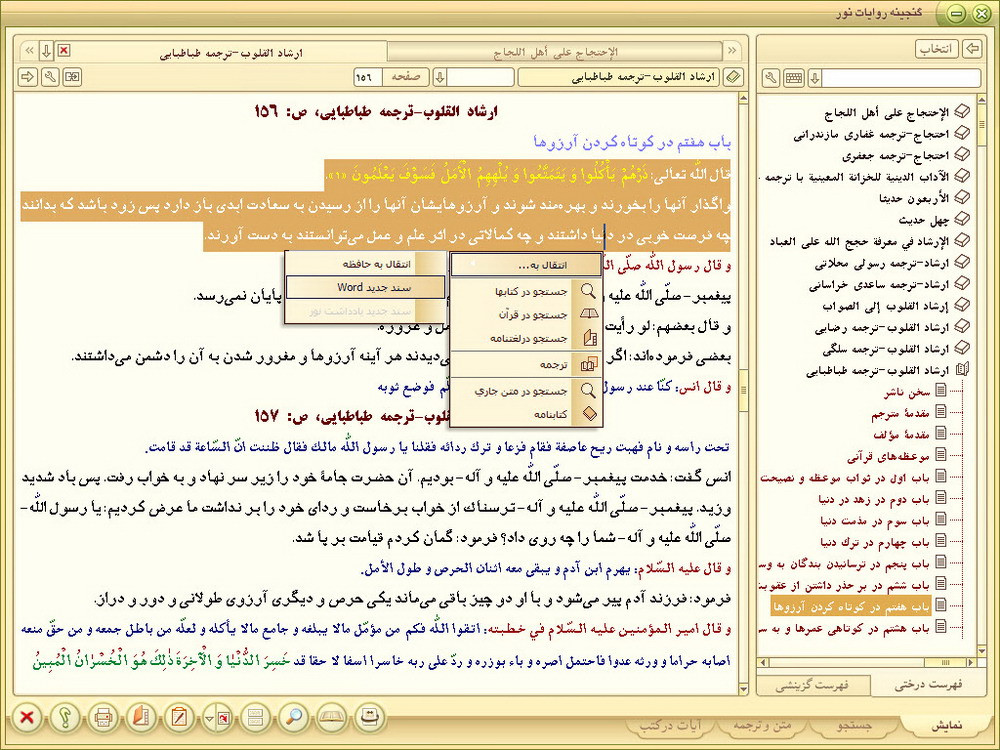1000x750 pixels.
Task: Click the open book icon in bottom toolbar
Action: [331, 718]
